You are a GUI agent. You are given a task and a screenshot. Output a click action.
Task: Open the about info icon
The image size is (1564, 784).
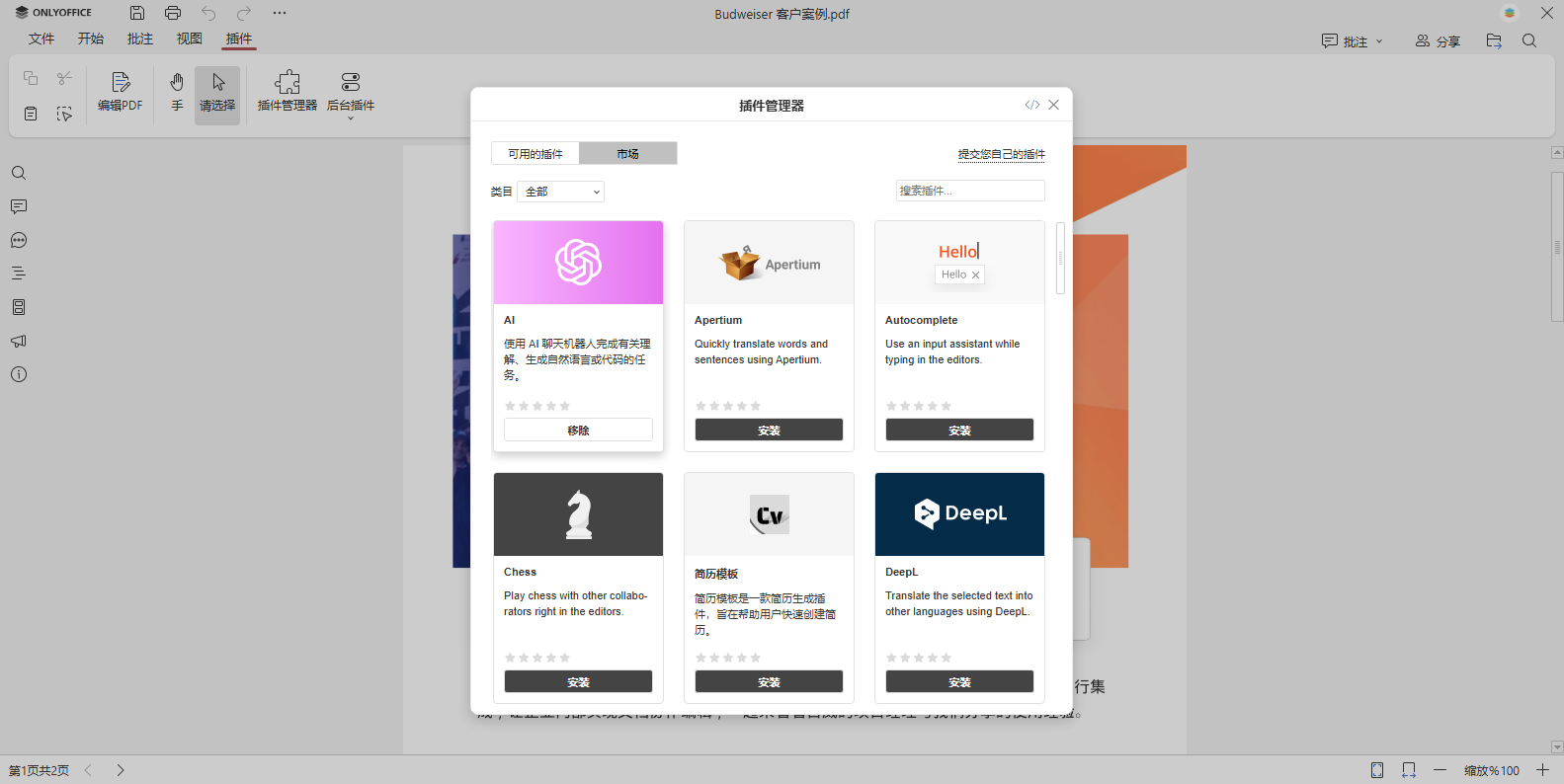(19, 374)
